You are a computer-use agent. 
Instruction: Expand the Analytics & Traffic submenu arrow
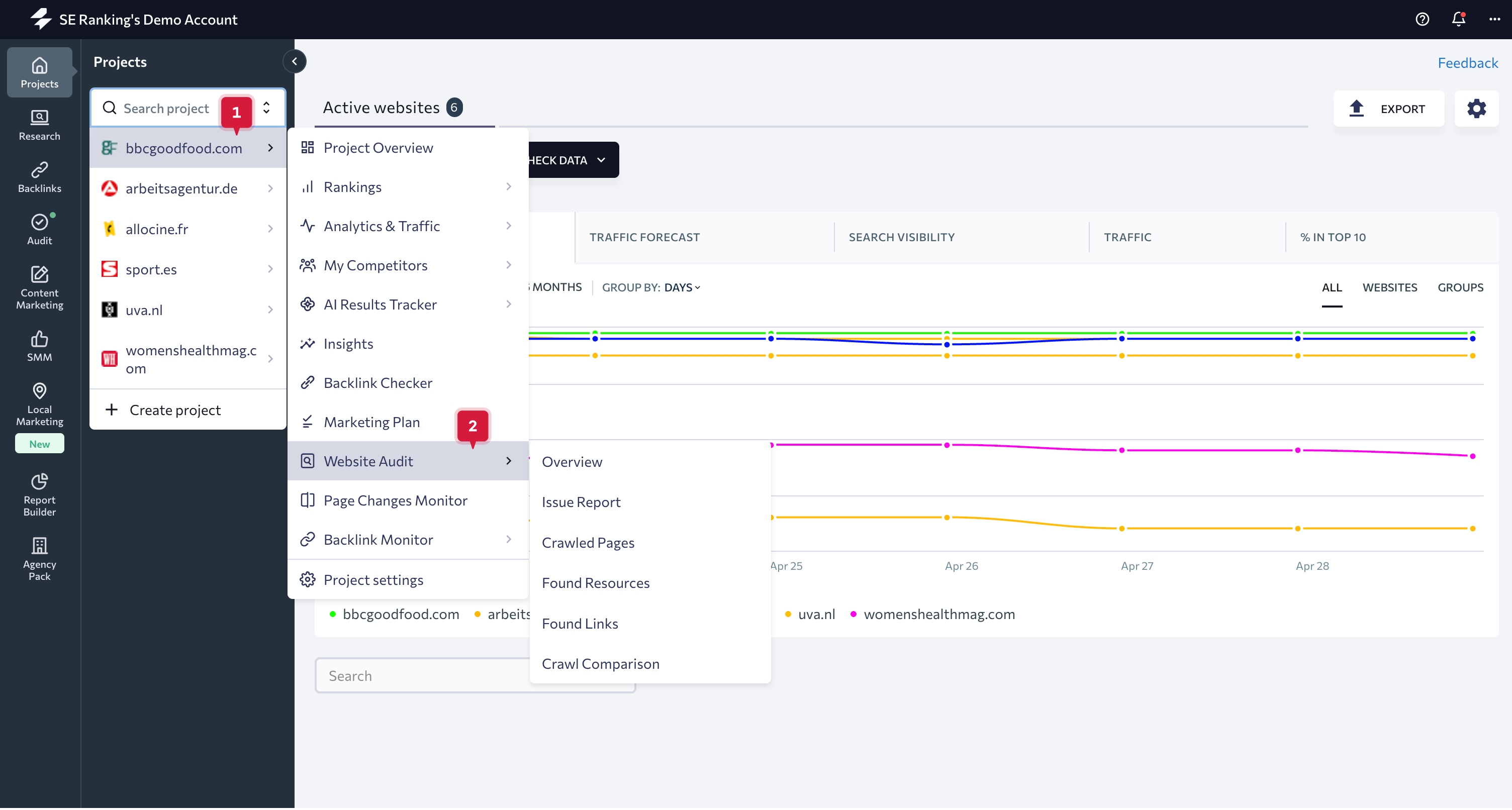(x=509, y=226)
